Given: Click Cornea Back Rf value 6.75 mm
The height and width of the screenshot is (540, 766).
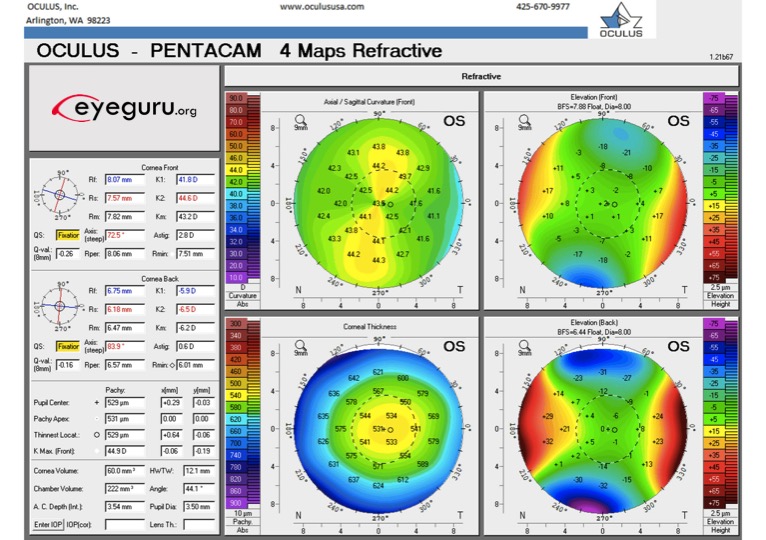Looking at the screenshot, I should point(125,291).
